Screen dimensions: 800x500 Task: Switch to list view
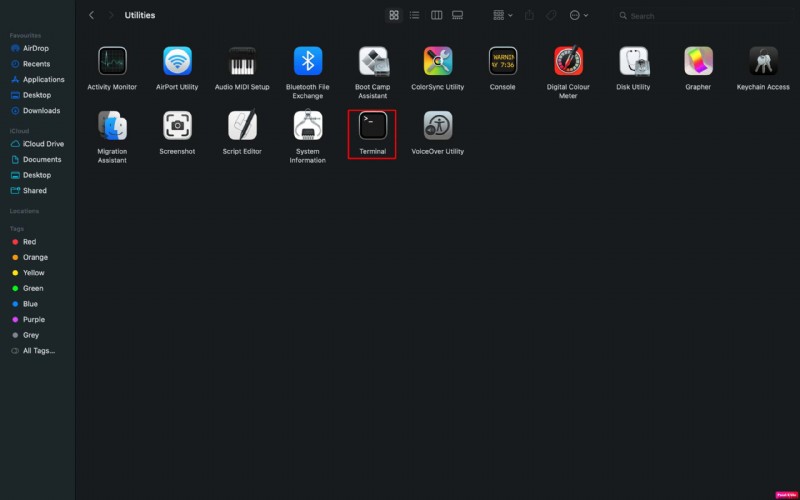coord(415,15)
